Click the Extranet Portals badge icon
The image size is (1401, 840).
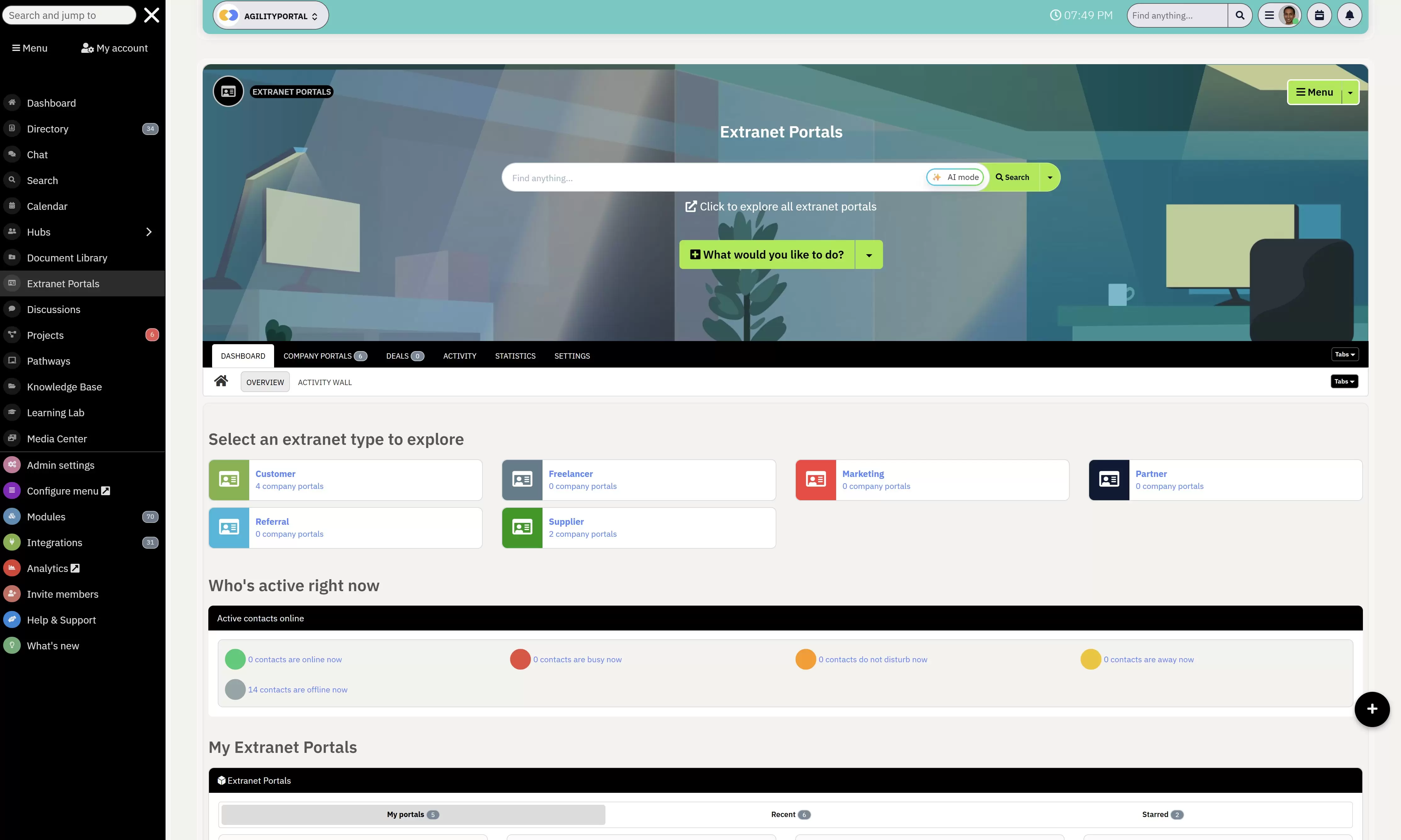pyautogui.click(x=228, y=91)
